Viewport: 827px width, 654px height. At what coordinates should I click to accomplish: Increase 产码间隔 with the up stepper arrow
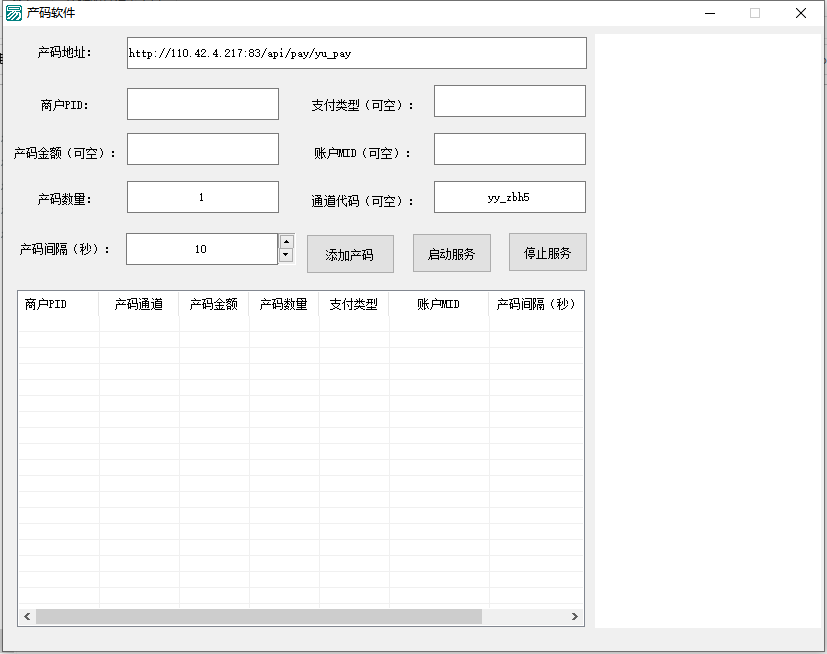(284, 242)
